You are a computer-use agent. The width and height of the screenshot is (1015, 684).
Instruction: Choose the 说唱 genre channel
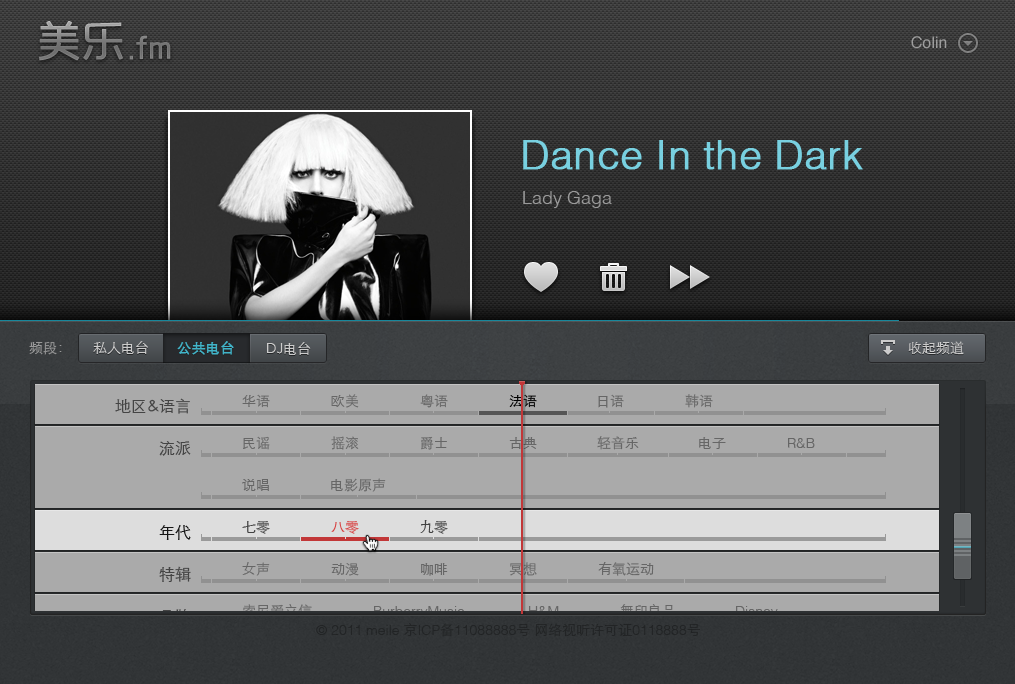(256, 485)
